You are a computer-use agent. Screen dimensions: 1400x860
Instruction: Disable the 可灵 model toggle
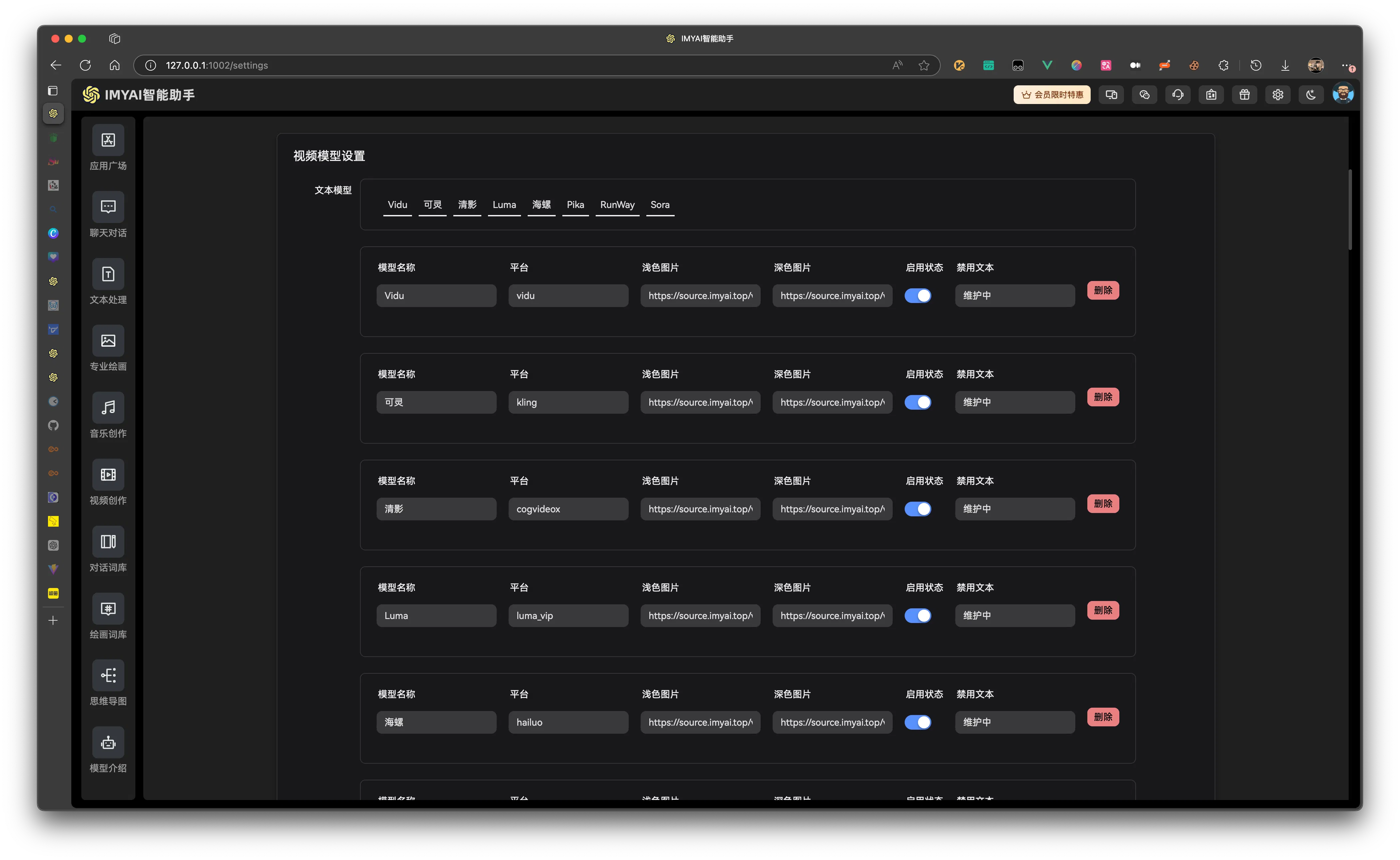917,402
